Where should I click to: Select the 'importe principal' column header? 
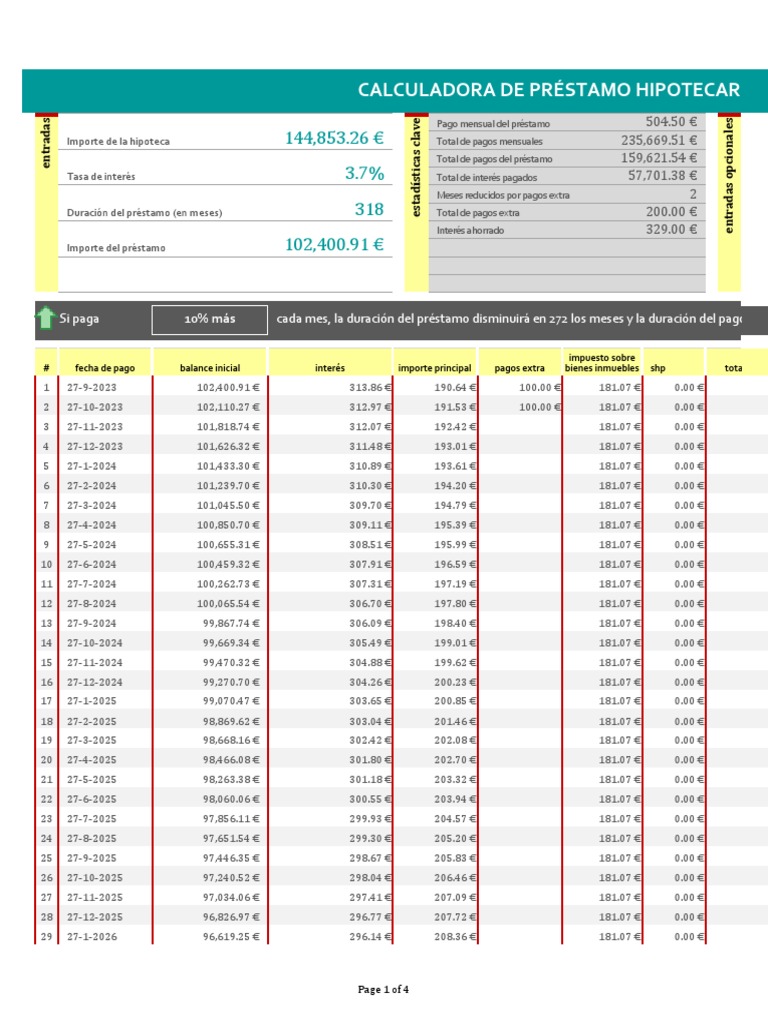click(x=434, y=368)
